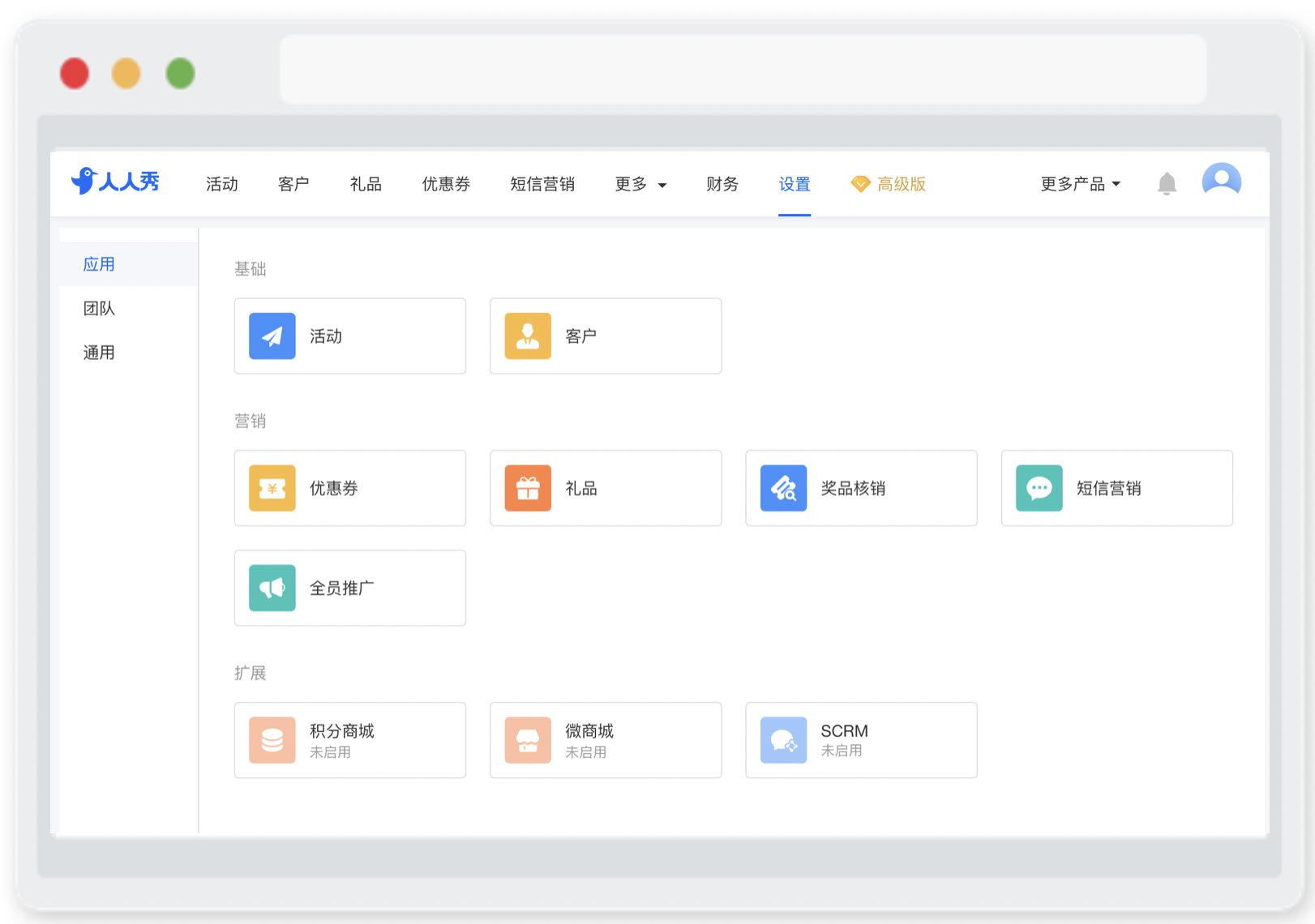Click the 微商城 shop icon
This screenshot has width=1315, height=924.
coord(528,740)
